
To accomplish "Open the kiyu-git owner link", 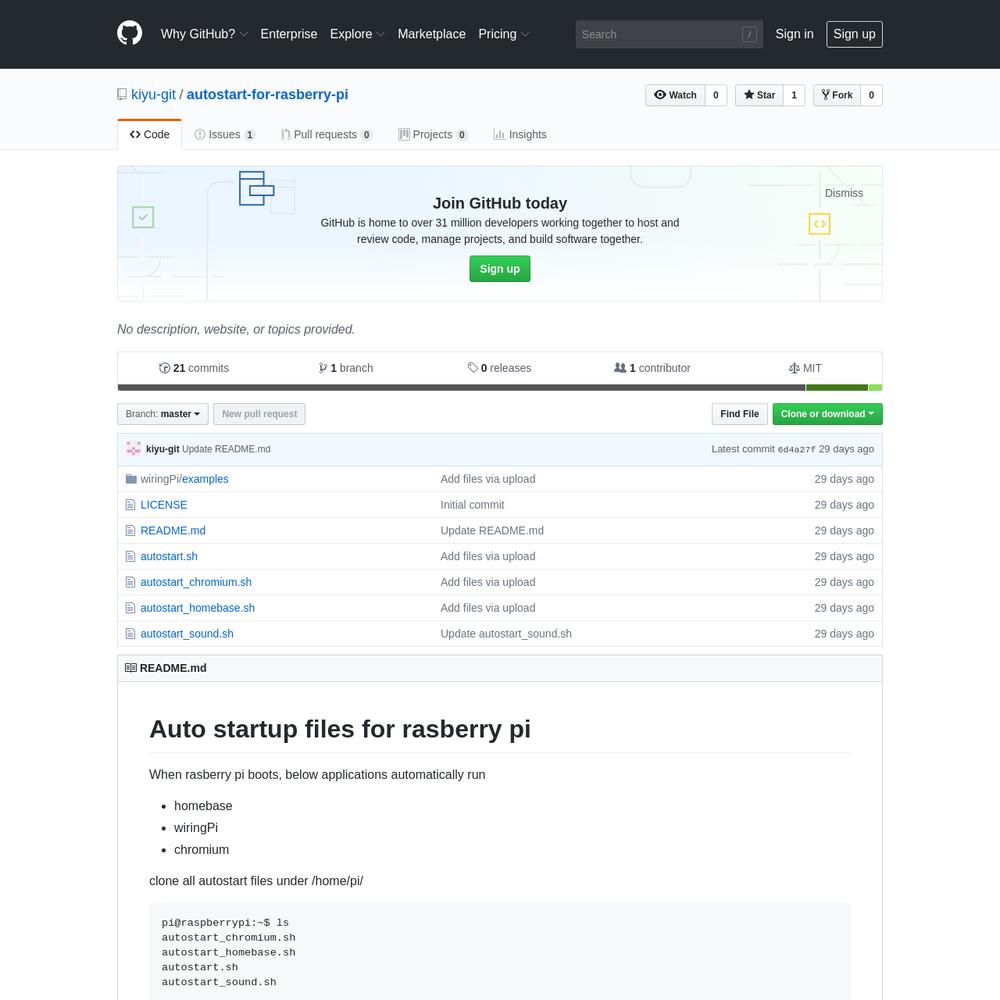I will (153, 94).
